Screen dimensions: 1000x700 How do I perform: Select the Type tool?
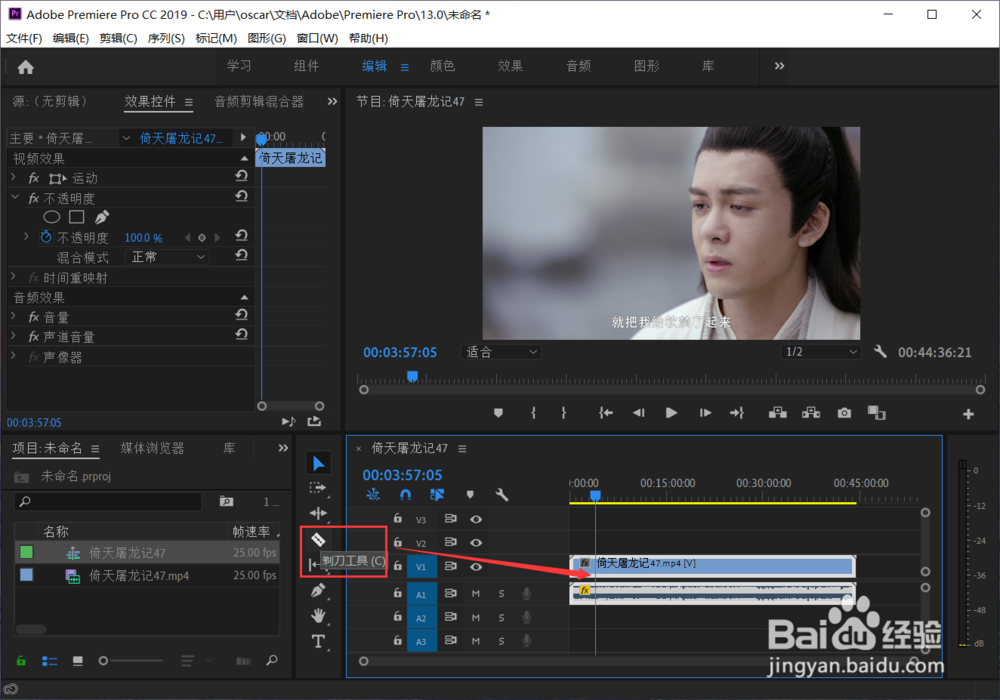click(318, 641)
